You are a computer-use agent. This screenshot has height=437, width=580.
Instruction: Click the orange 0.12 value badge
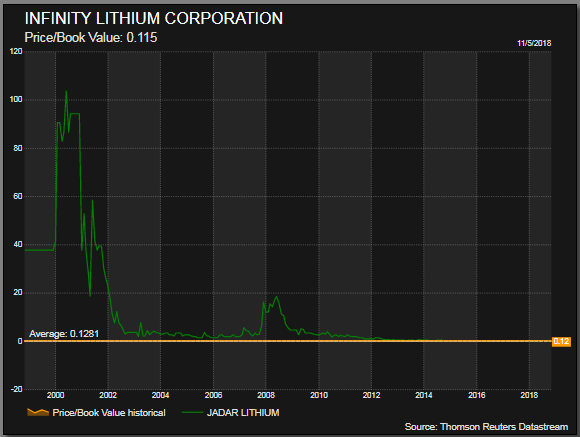click(x=561, y=341)
